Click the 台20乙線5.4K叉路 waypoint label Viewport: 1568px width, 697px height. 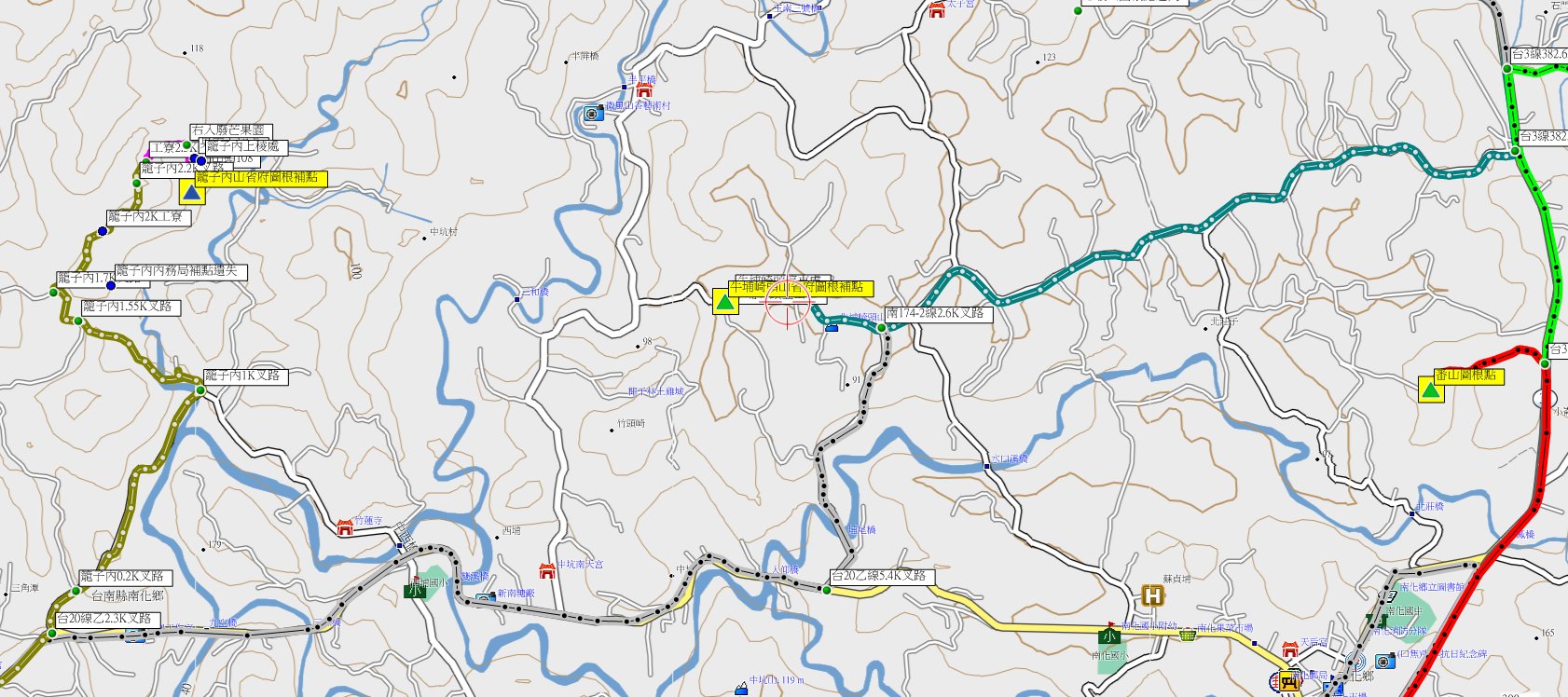[x=882, y=577]
